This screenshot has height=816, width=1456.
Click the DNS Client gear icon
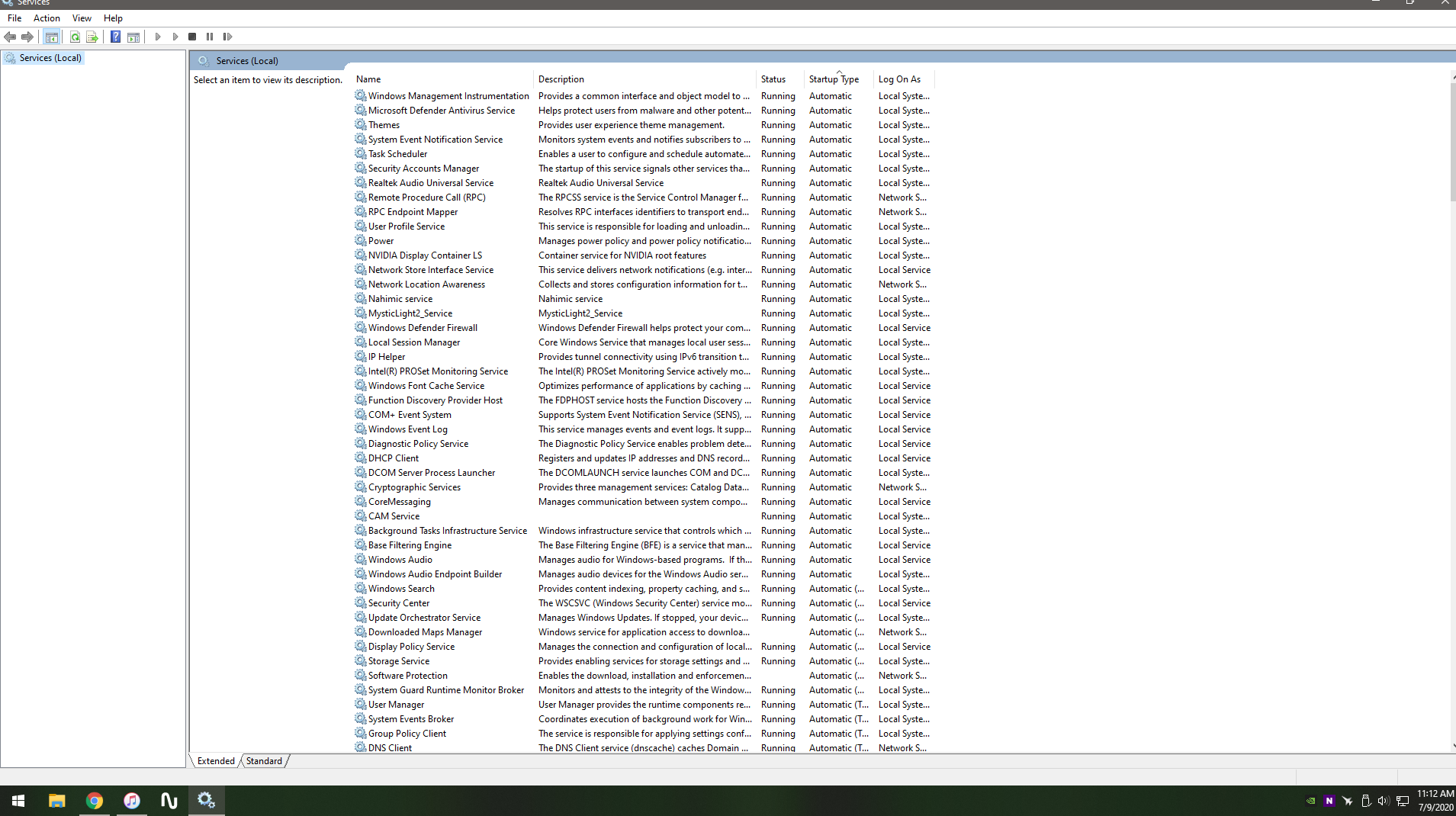(360, 748)
